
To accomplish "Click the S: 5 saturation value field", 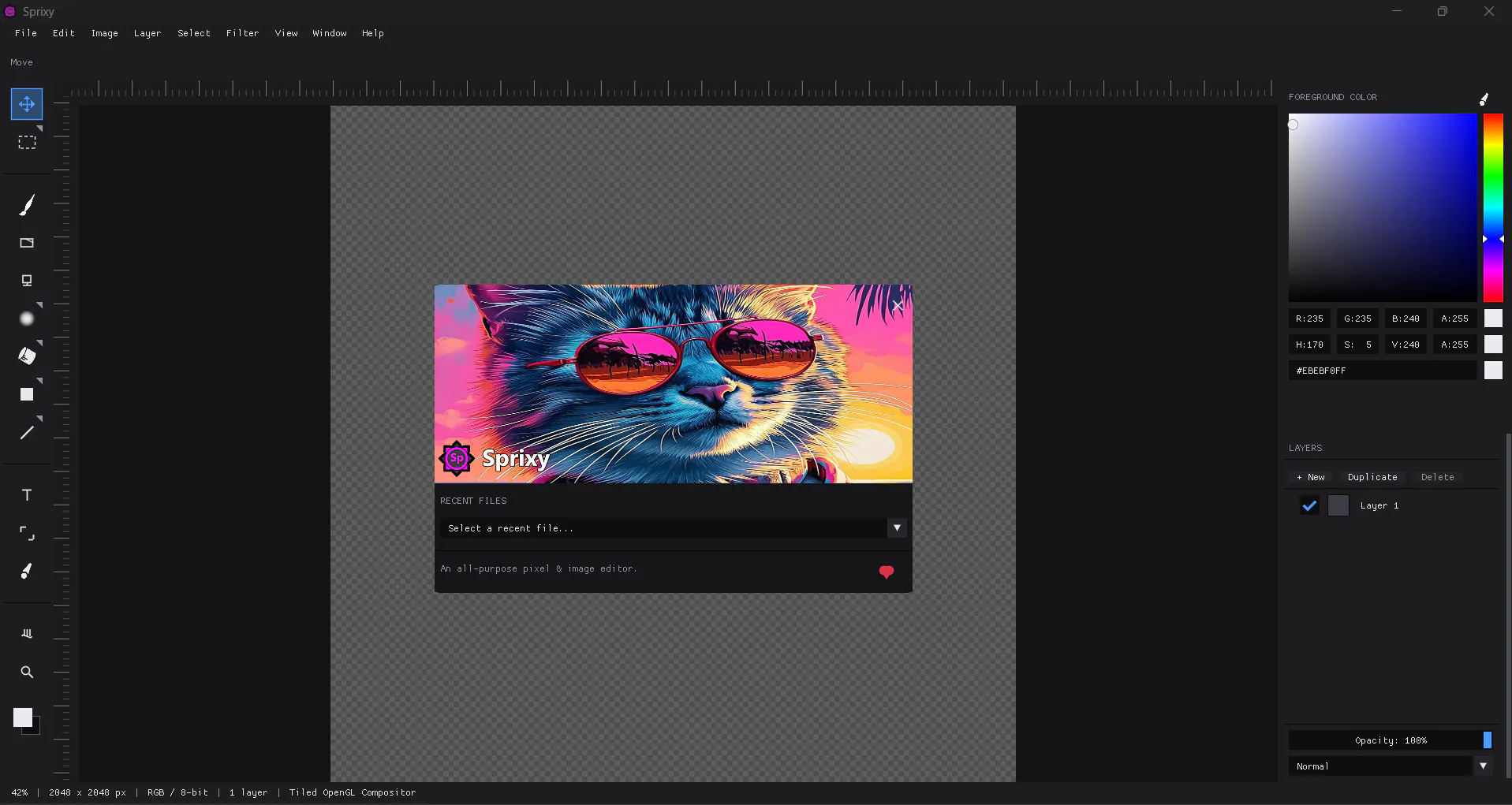I will (1357, 345).
